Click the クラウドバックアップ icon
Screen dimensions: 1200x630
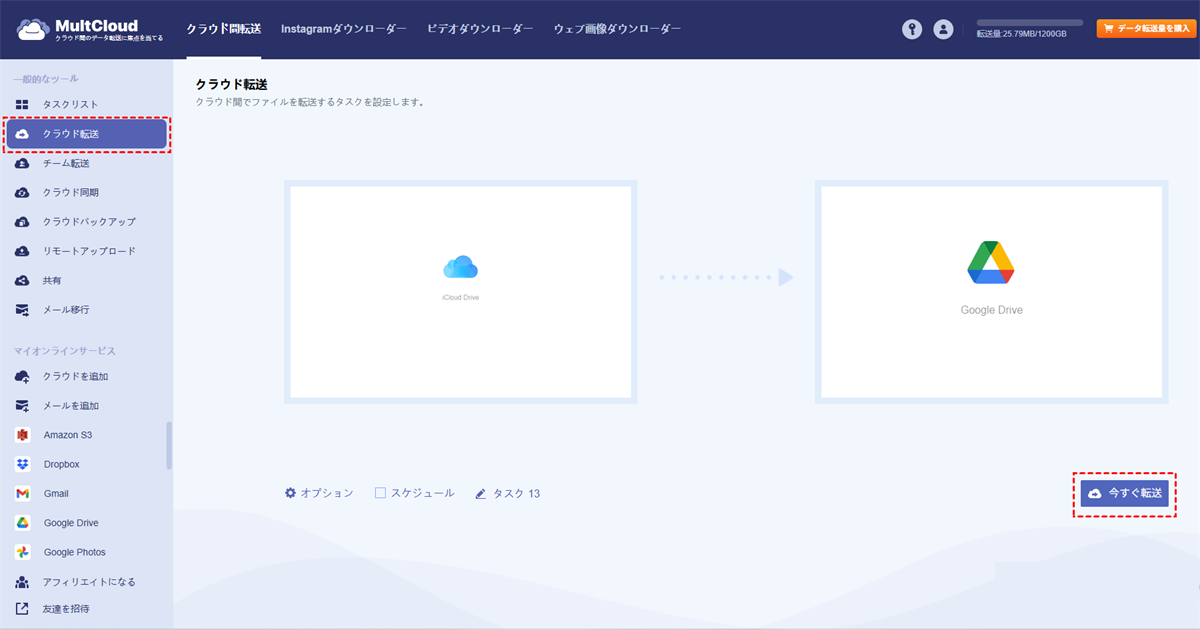click(22, 222)
